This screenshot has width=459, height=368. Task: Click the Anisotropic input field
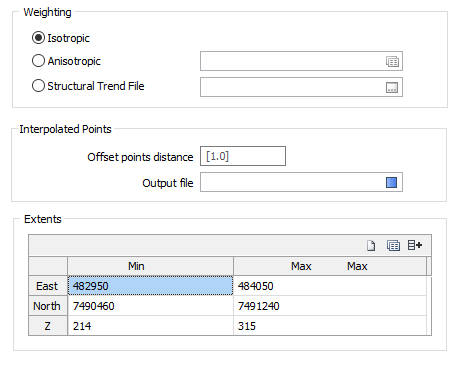[301, 61]
